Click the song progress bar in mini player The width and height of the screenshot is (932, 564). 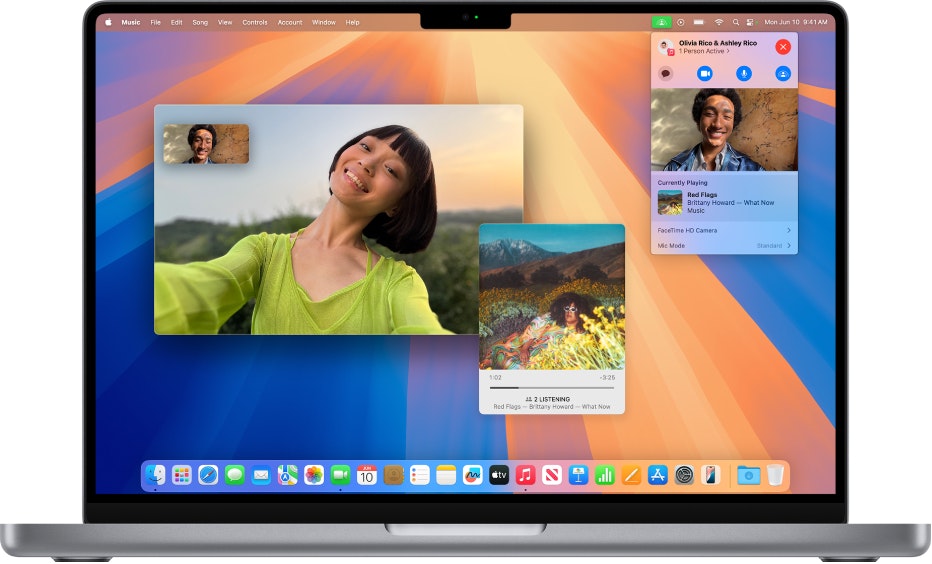tap(551, 387)
